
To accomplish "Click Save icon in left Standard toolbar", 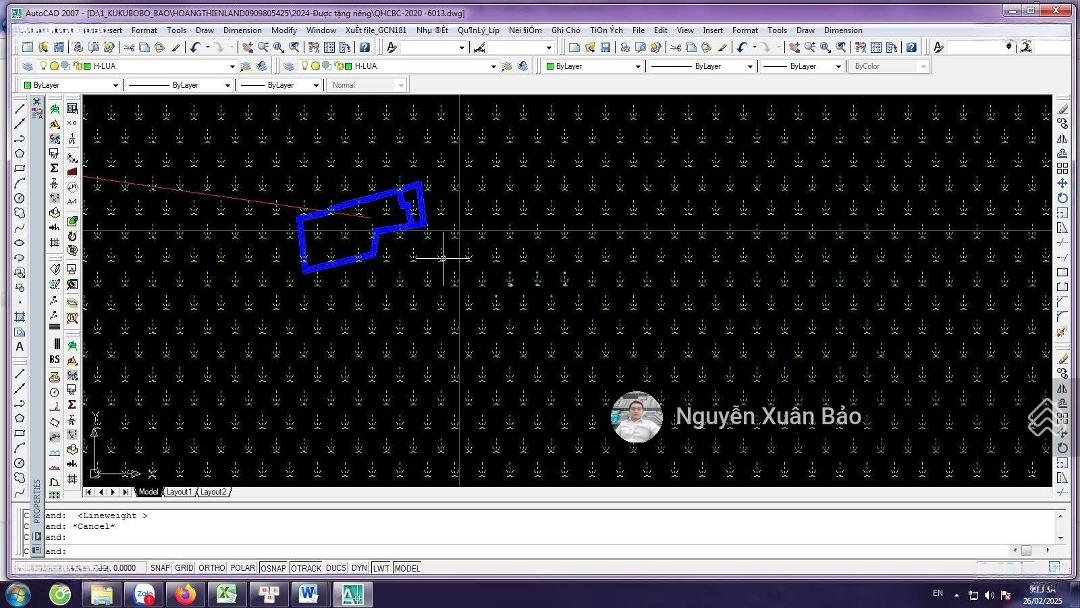I will pyautogui.click(x=59, y=48).
